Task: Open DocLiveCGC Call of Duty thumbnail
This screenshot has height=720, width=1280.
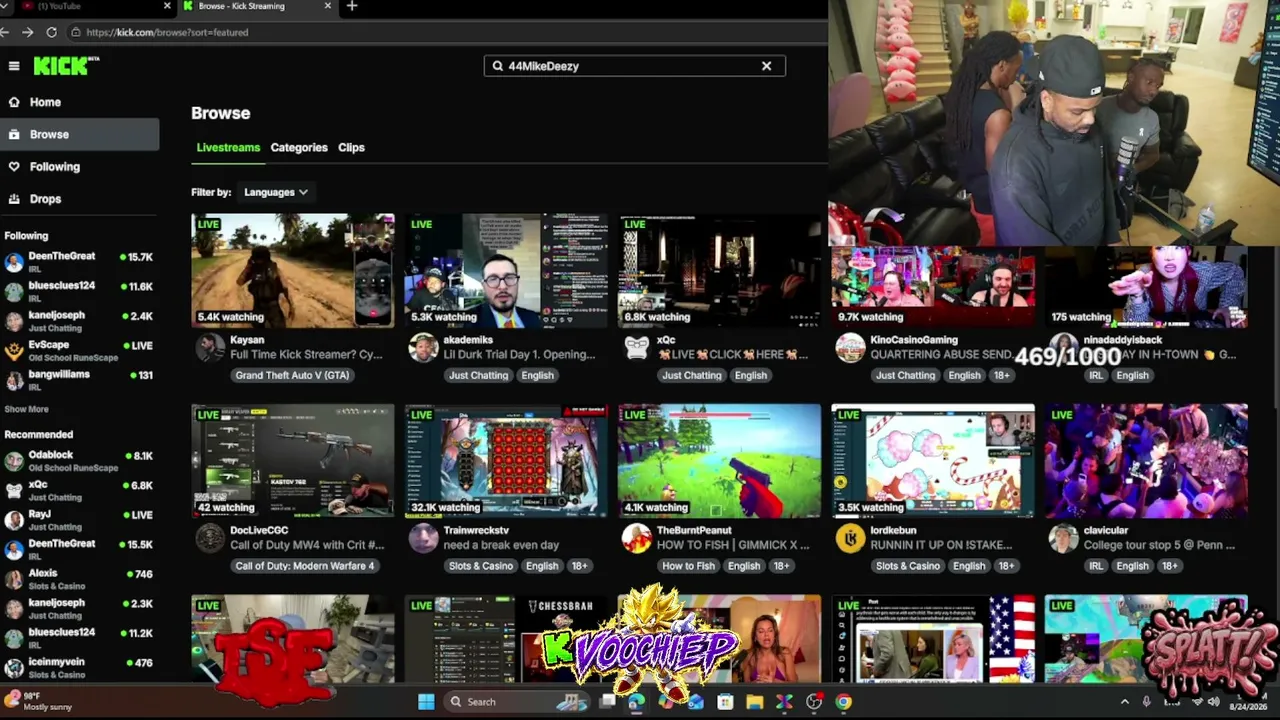Action: [x=293, y=461]
